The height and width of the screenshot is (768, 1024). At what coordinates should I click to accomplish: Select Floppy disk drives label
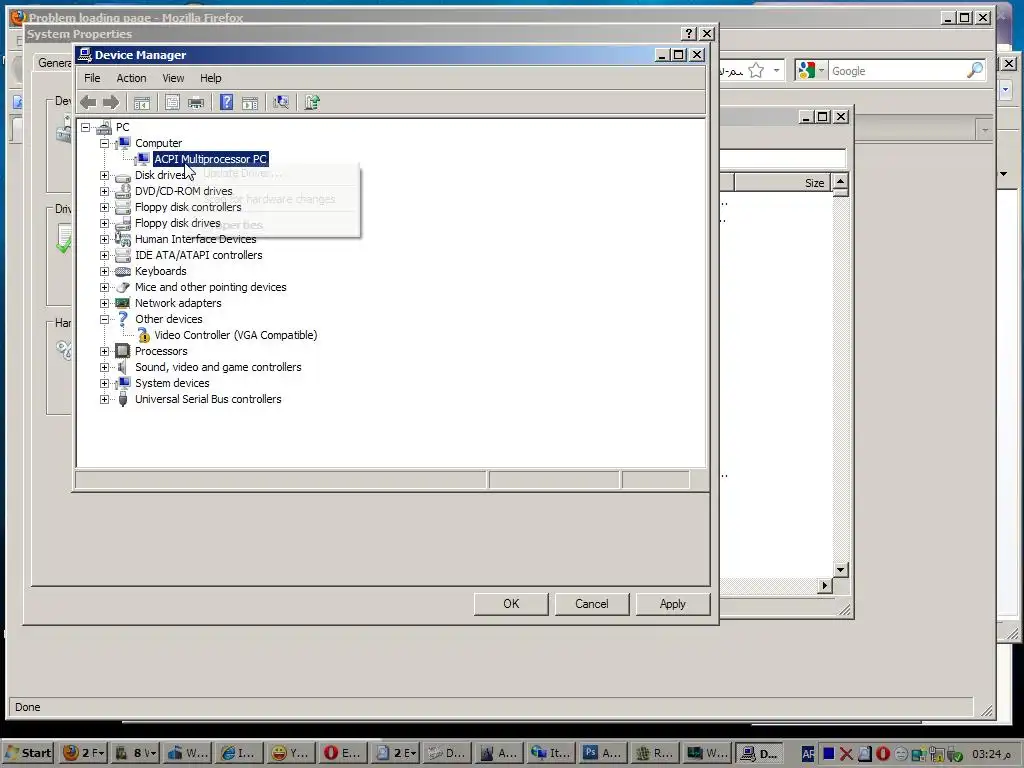coord(178,223)
